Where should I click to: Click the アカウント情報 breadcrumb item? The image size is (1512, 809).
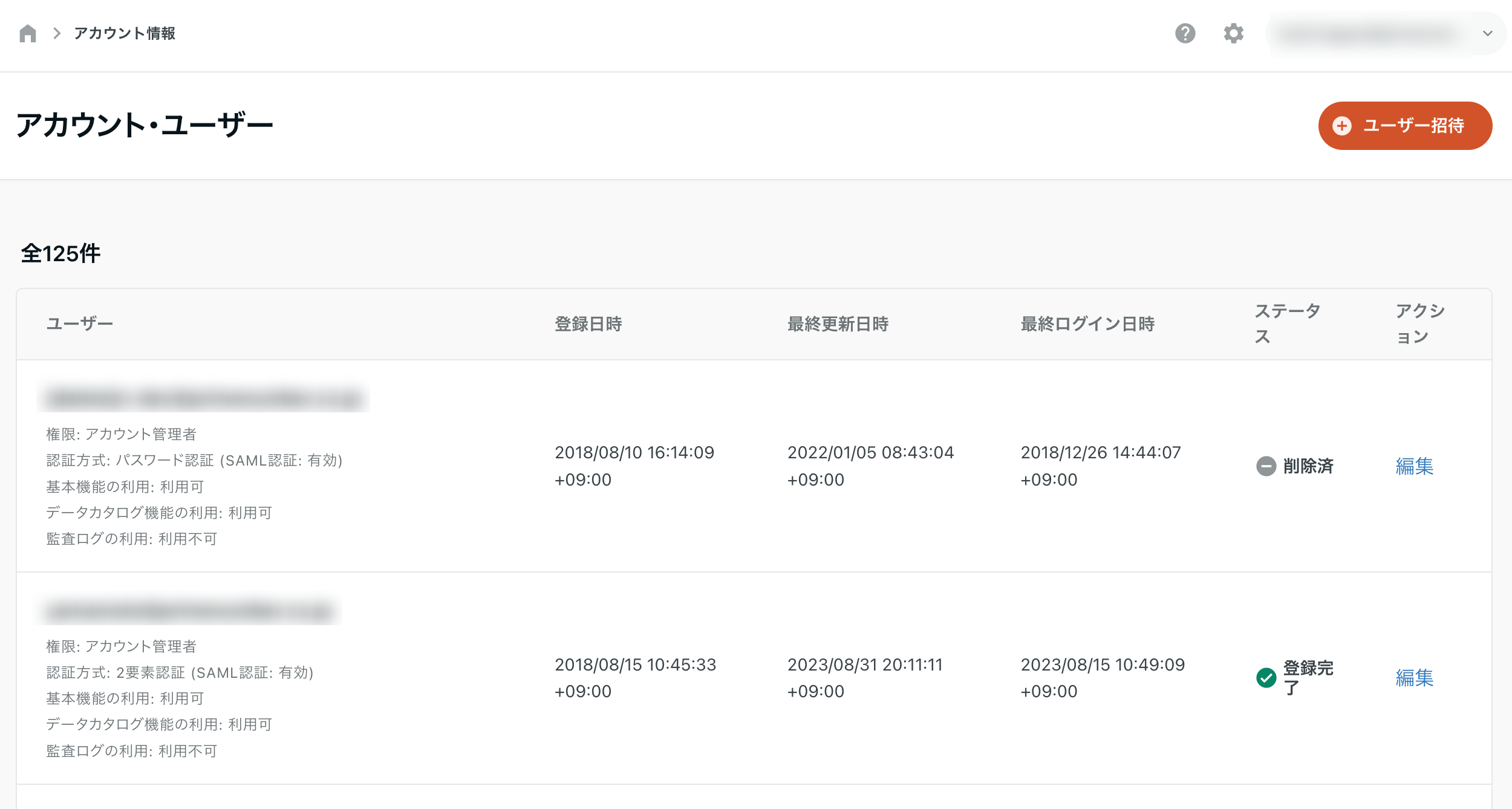pos(125,33)
